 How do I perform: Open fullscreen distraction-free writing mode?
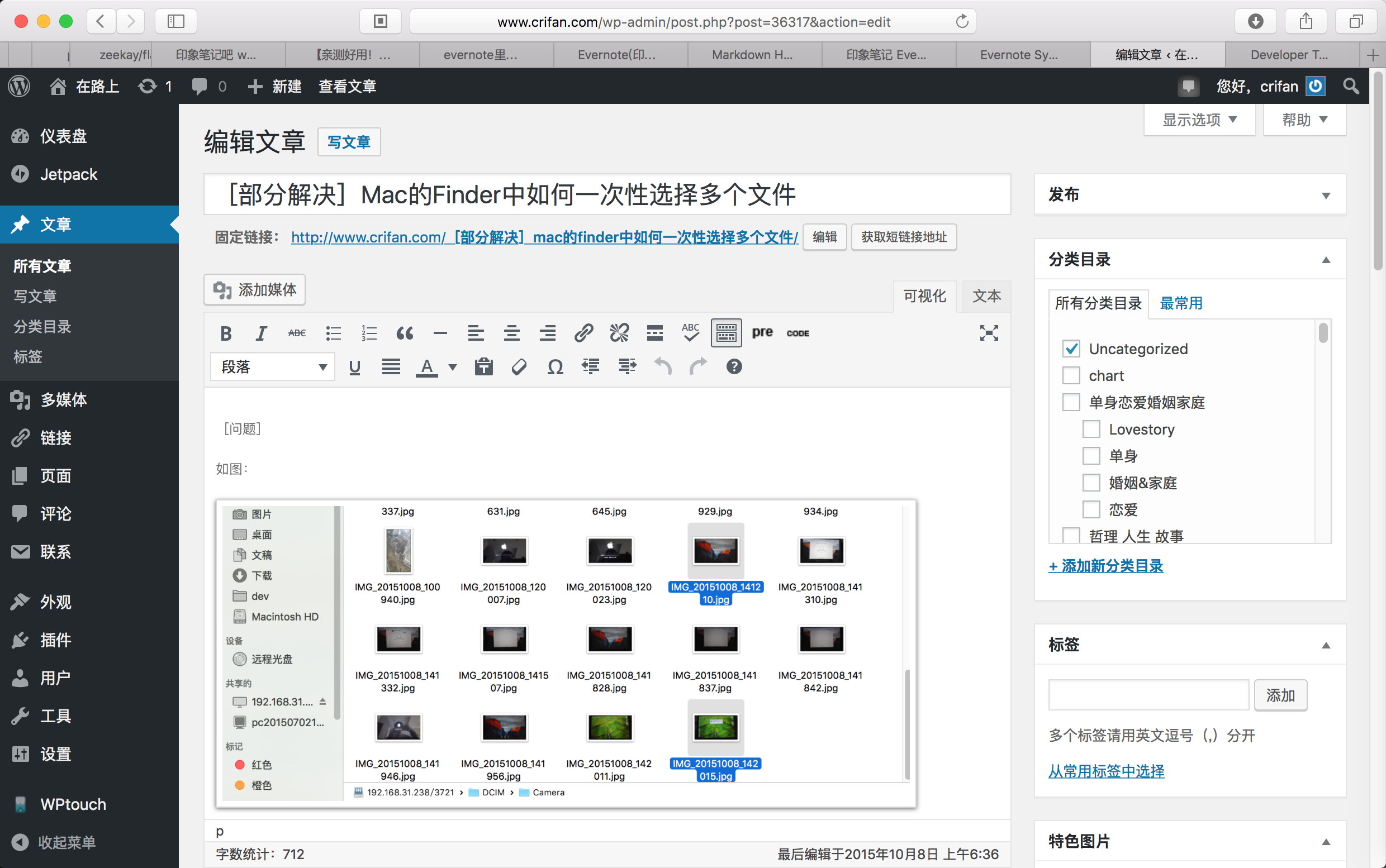pos(989,333)
